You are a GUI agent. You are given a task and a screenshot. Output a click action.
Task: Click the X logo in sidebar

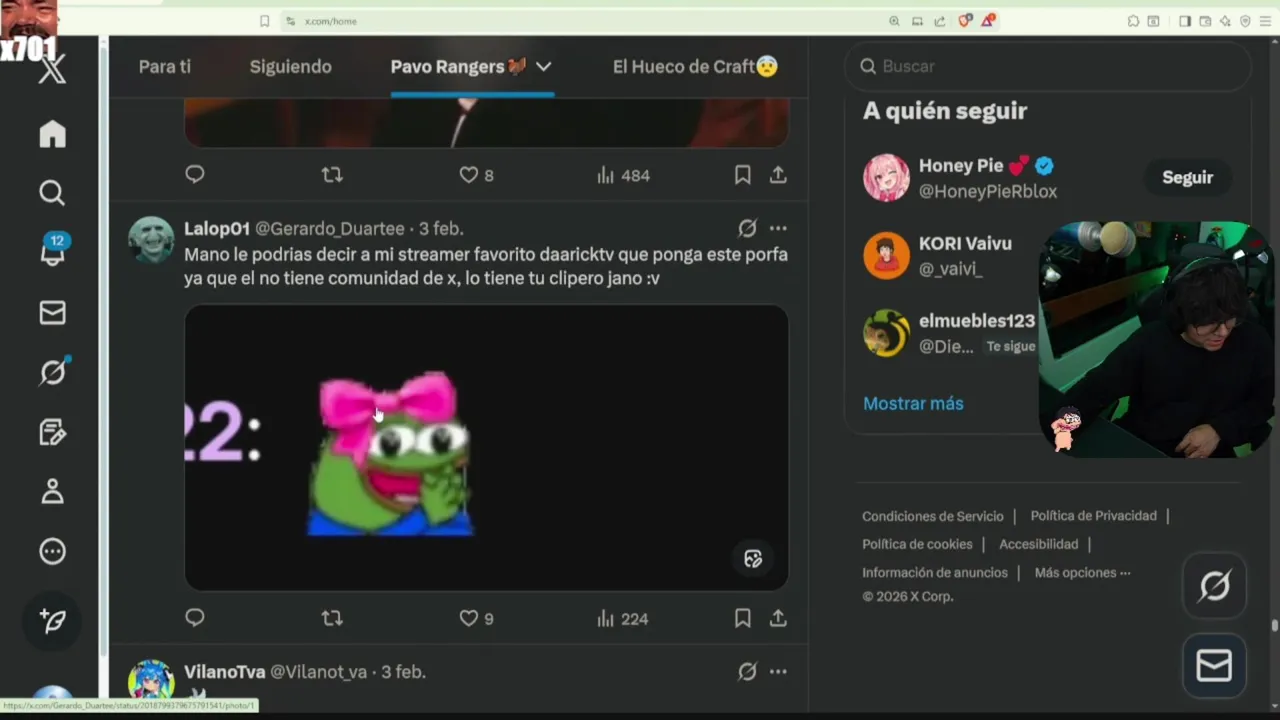click(52, 70)
